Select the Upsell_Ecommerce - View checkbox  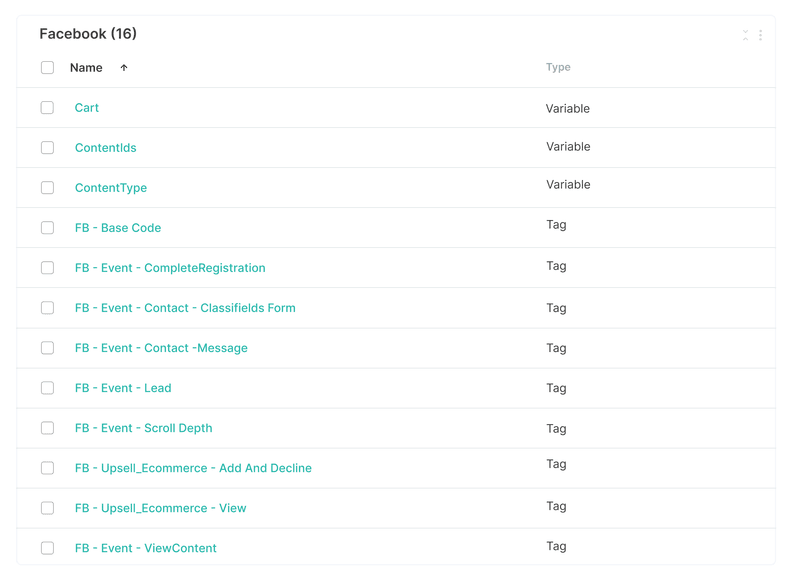click(x=47, y=508)
